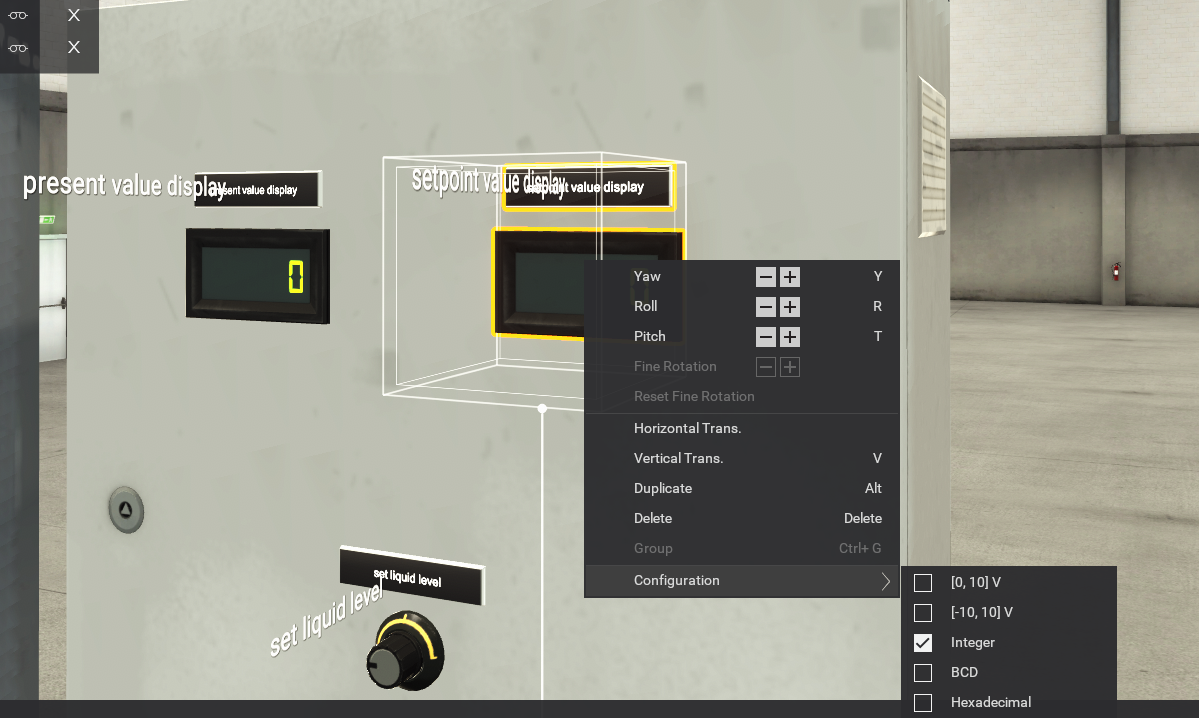Choose Duplicate from the context menu
Screen dimensions: 1199x718
click(663, 488)
